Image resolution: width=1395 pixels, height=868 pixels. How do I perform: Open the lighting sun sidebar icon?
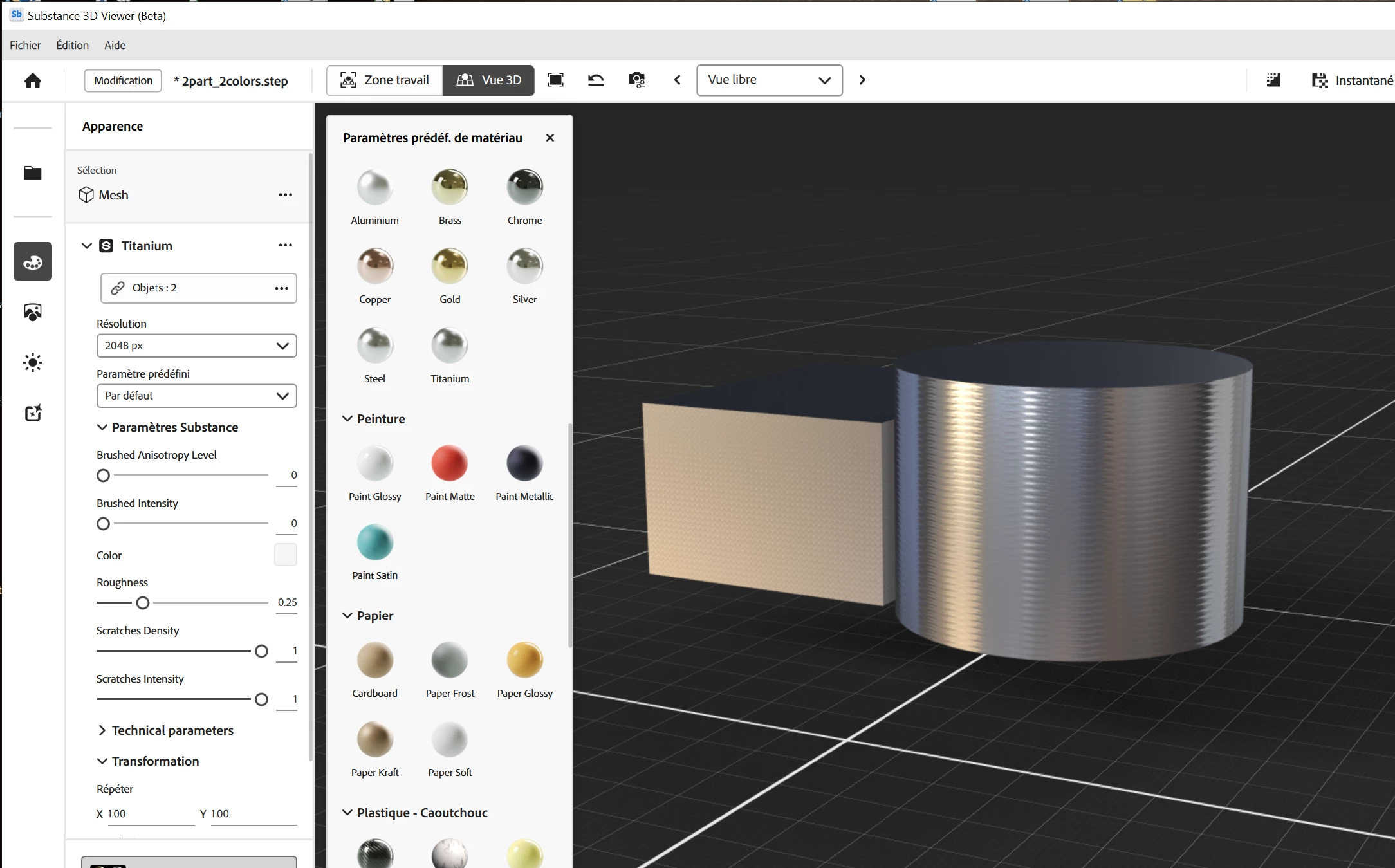(33, 362)
